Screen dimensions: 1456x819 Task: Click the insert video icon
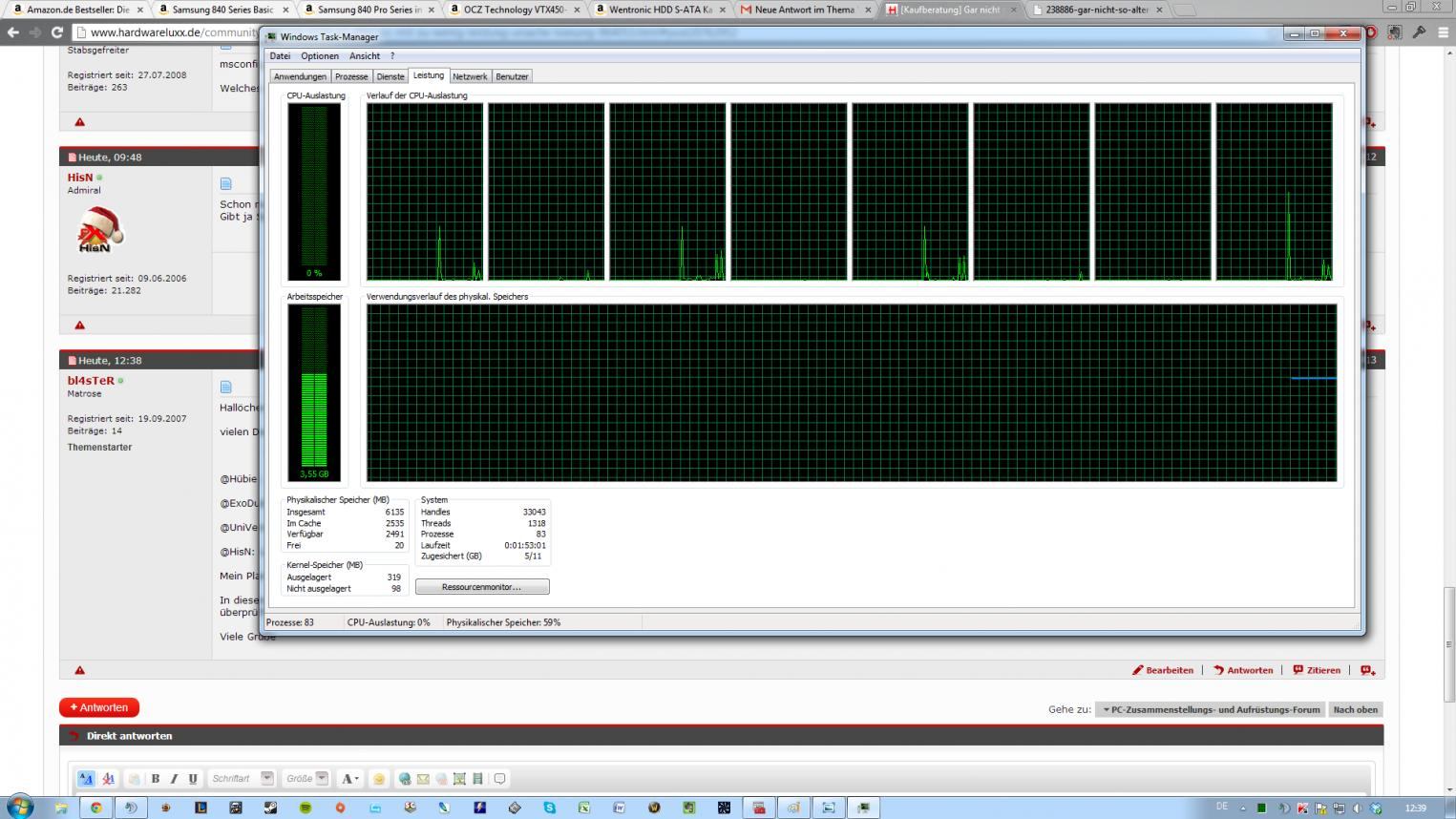coord(477,779)
